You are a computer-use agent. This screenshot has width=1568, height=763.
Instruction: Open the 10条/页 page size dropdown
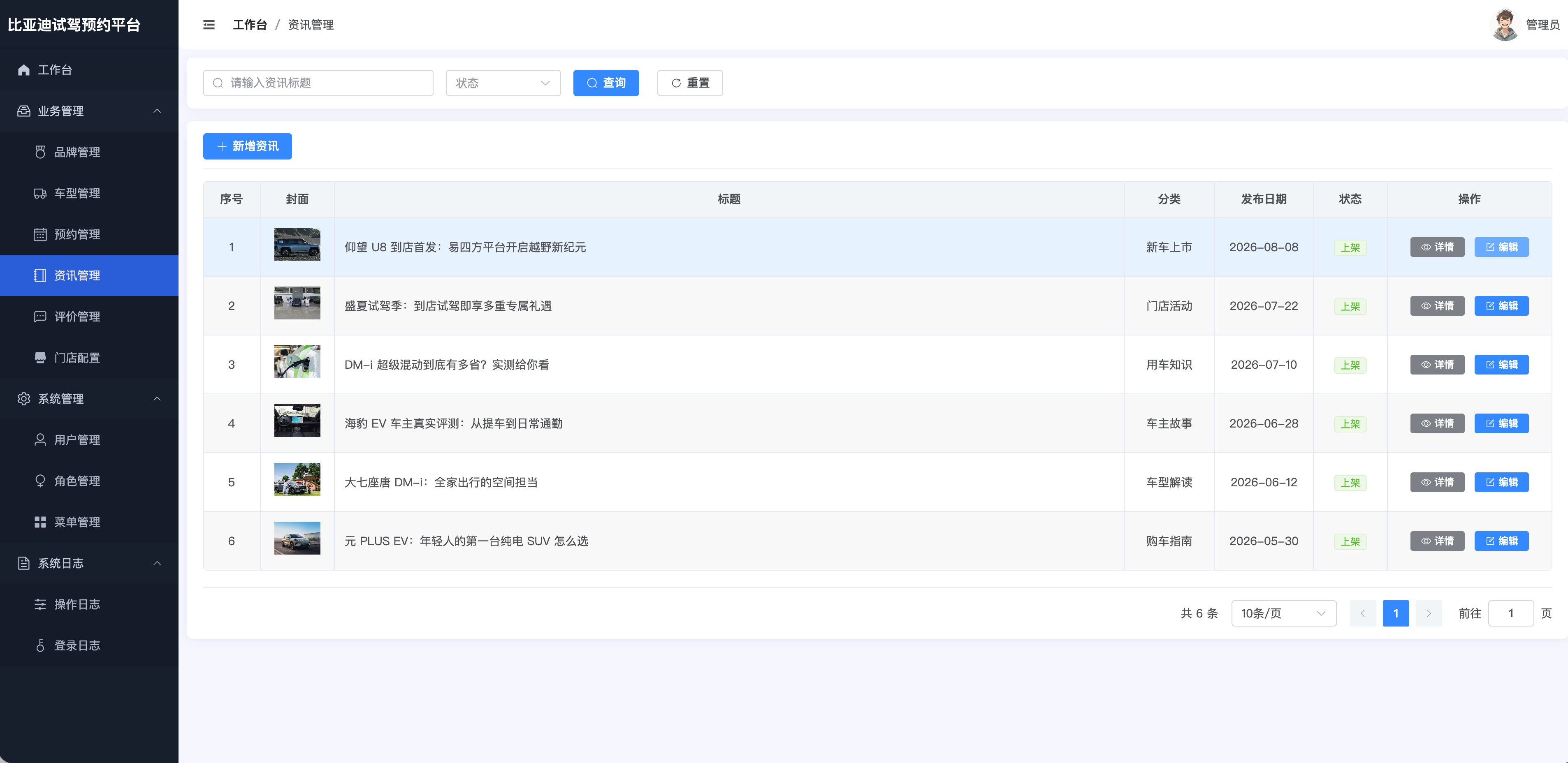[1284, 613]
